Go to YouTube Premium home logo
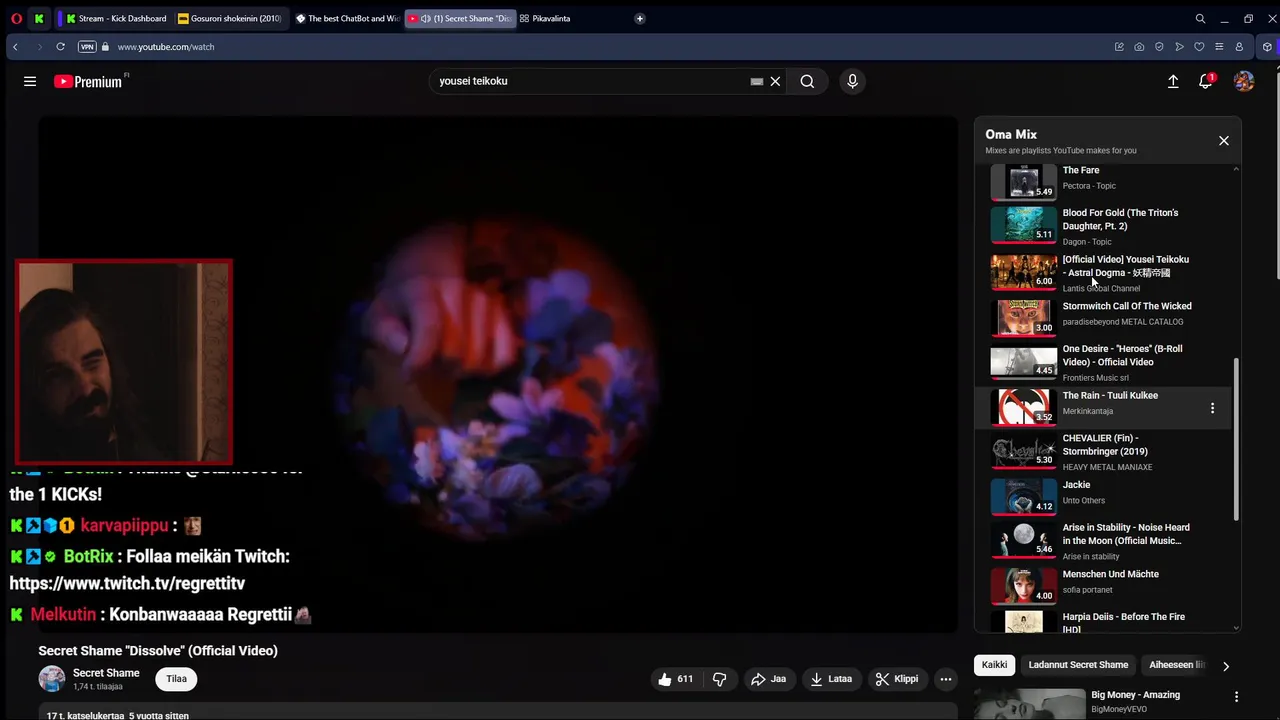This screenshot has width=1280, height=720. (88, 81)
